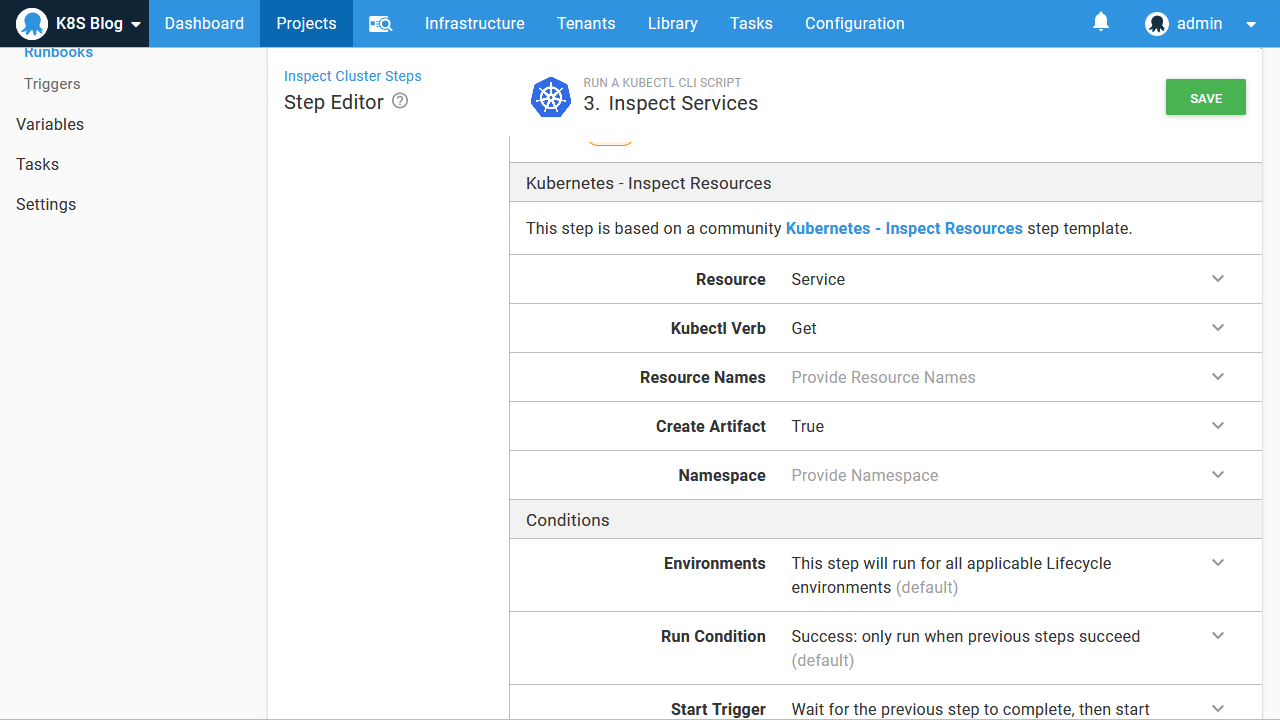Screen dimensions: 1280x720
Task: Select Variables in the left sidebar
Action: tap(50, 124)
